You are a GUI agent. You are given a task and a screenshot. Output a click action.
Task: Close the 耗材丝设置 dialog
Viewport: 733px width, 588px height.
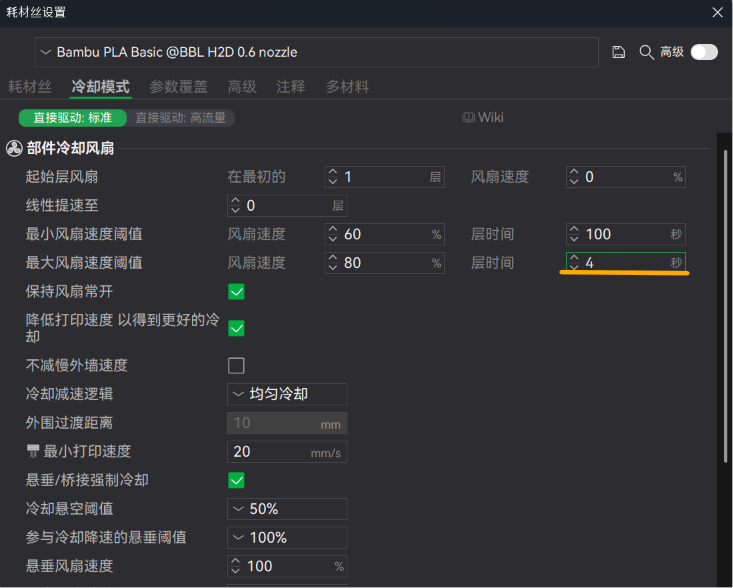click(x=718, y=12)
